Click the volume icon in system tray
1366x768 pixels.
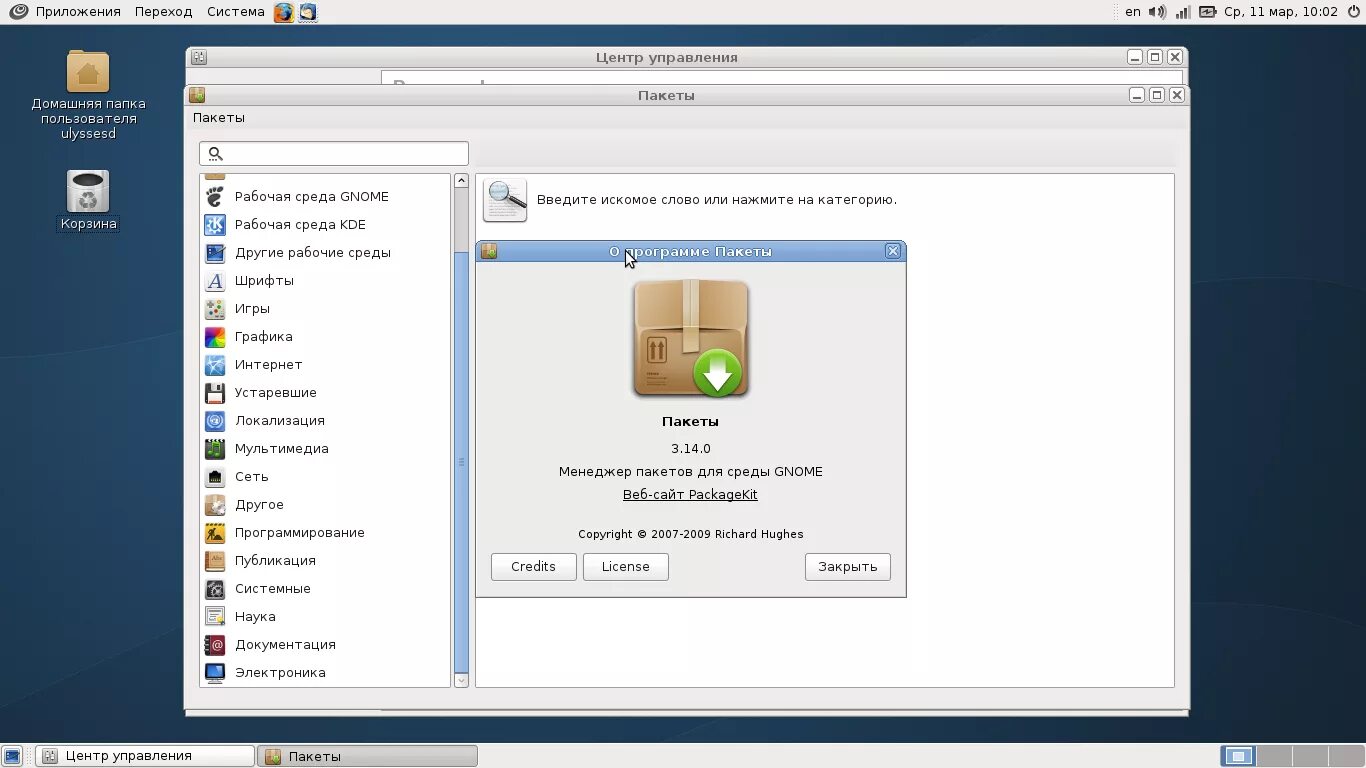pos(1157,12)
